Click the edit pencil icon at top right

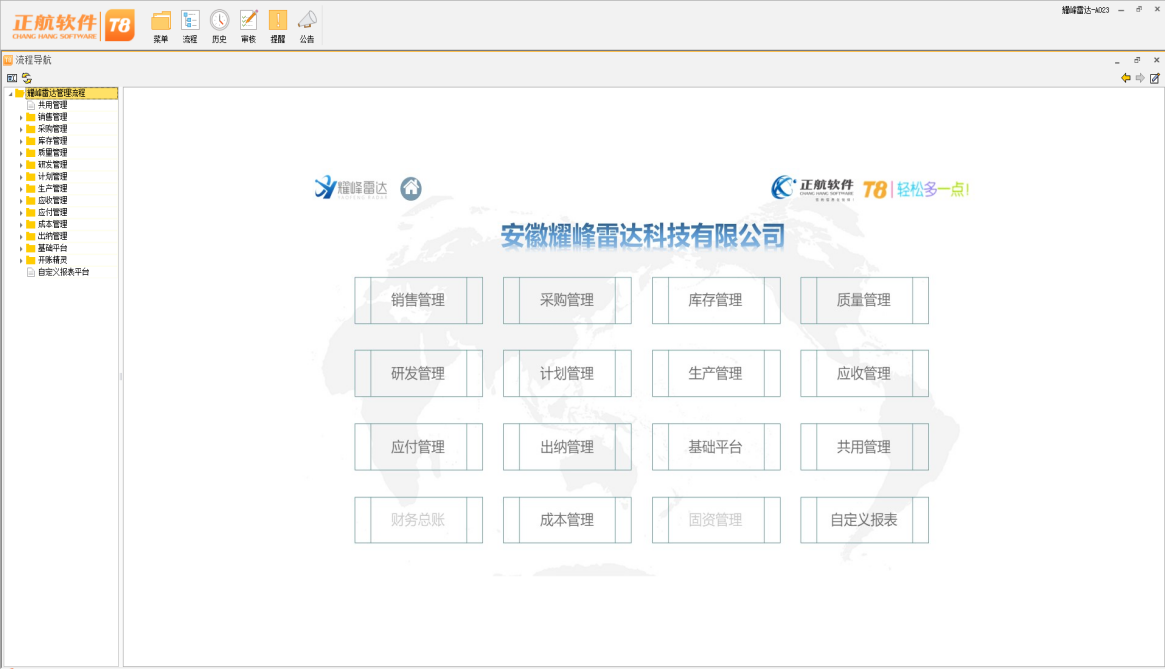1155,78
